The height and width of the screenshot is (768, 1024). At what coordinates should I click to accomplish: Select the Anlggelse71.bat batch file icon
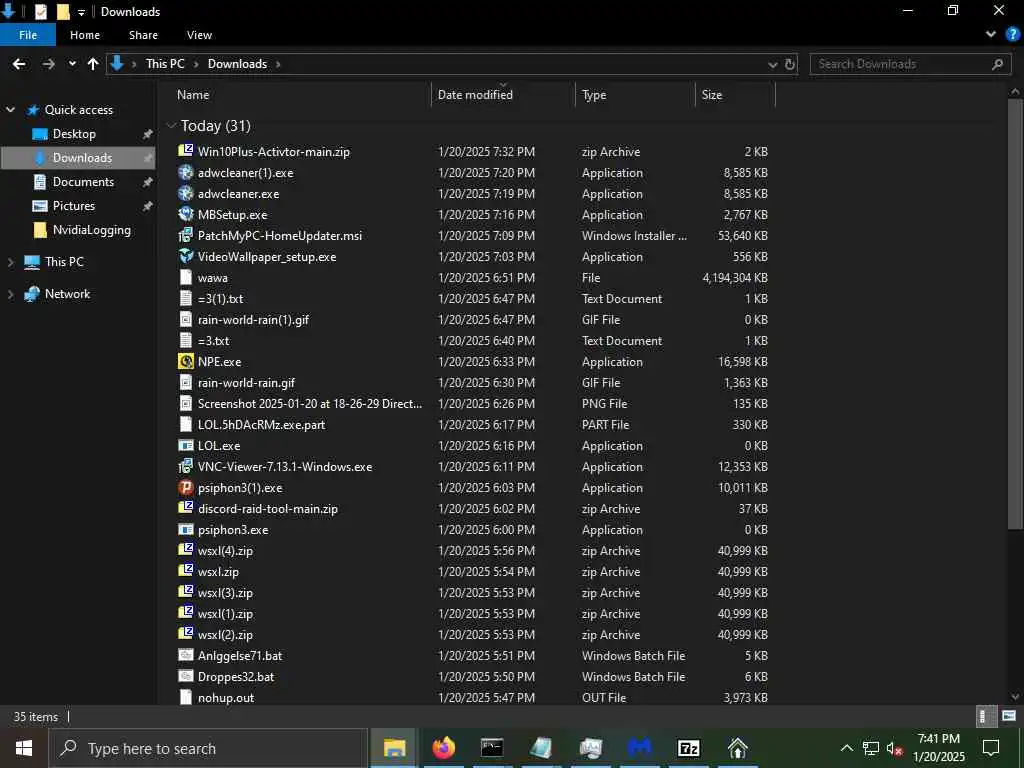[x=186, y=655]
